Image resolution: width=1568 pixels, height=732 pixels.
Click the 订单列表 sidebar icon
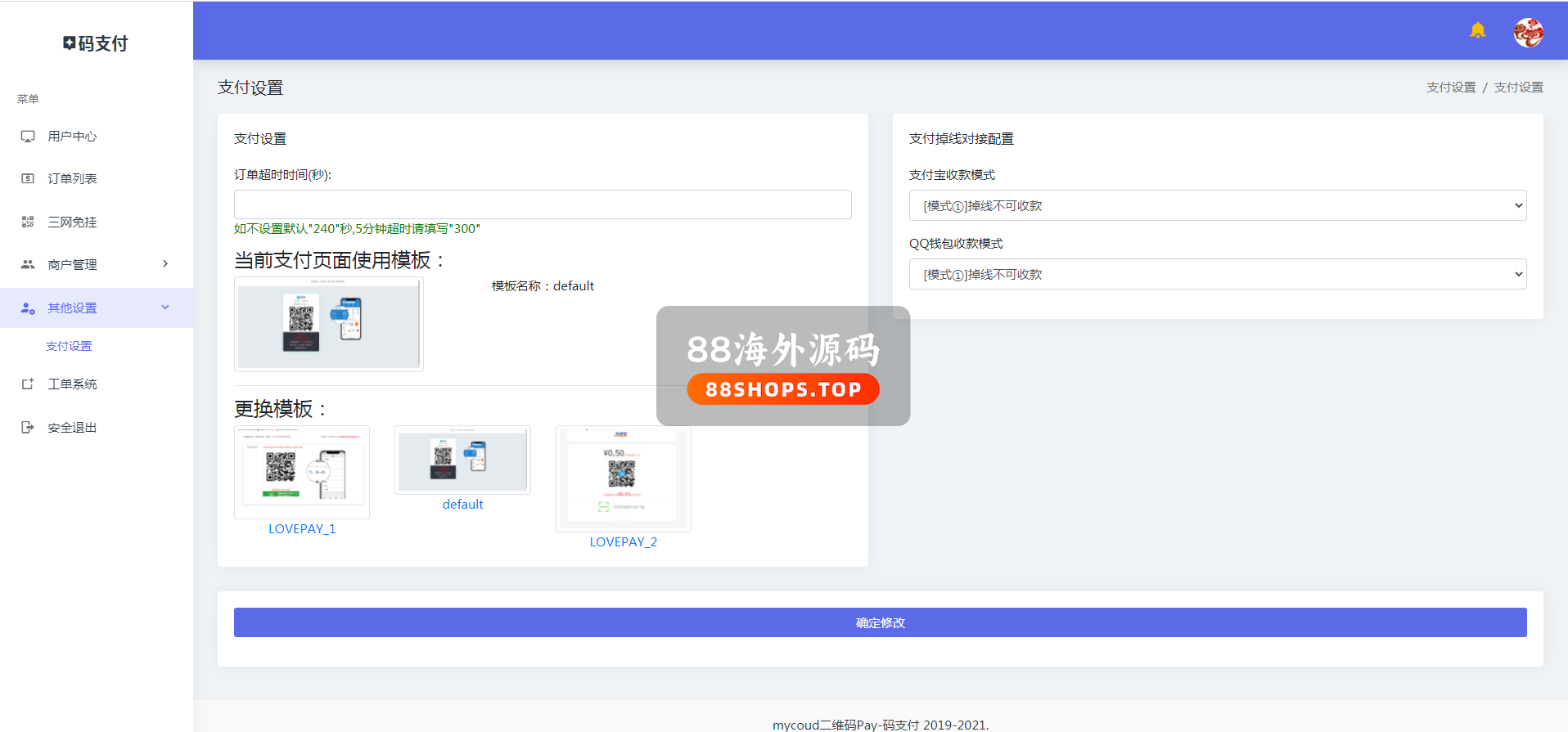click(x=28, y=178)
